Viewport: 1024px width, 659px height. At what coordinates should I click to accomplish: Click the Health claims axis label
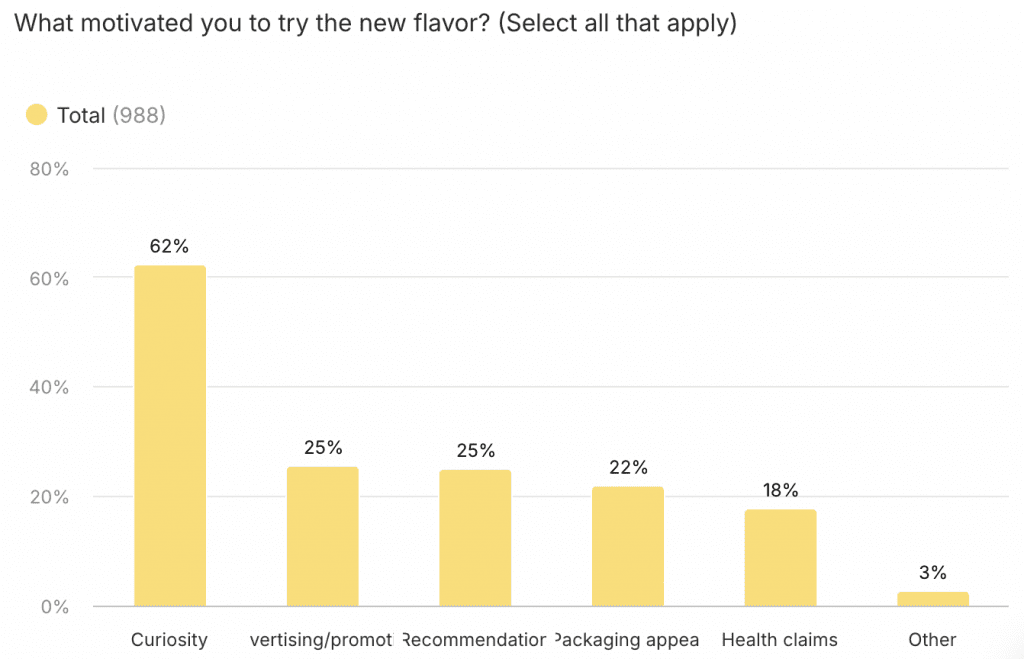click(779, 640)
